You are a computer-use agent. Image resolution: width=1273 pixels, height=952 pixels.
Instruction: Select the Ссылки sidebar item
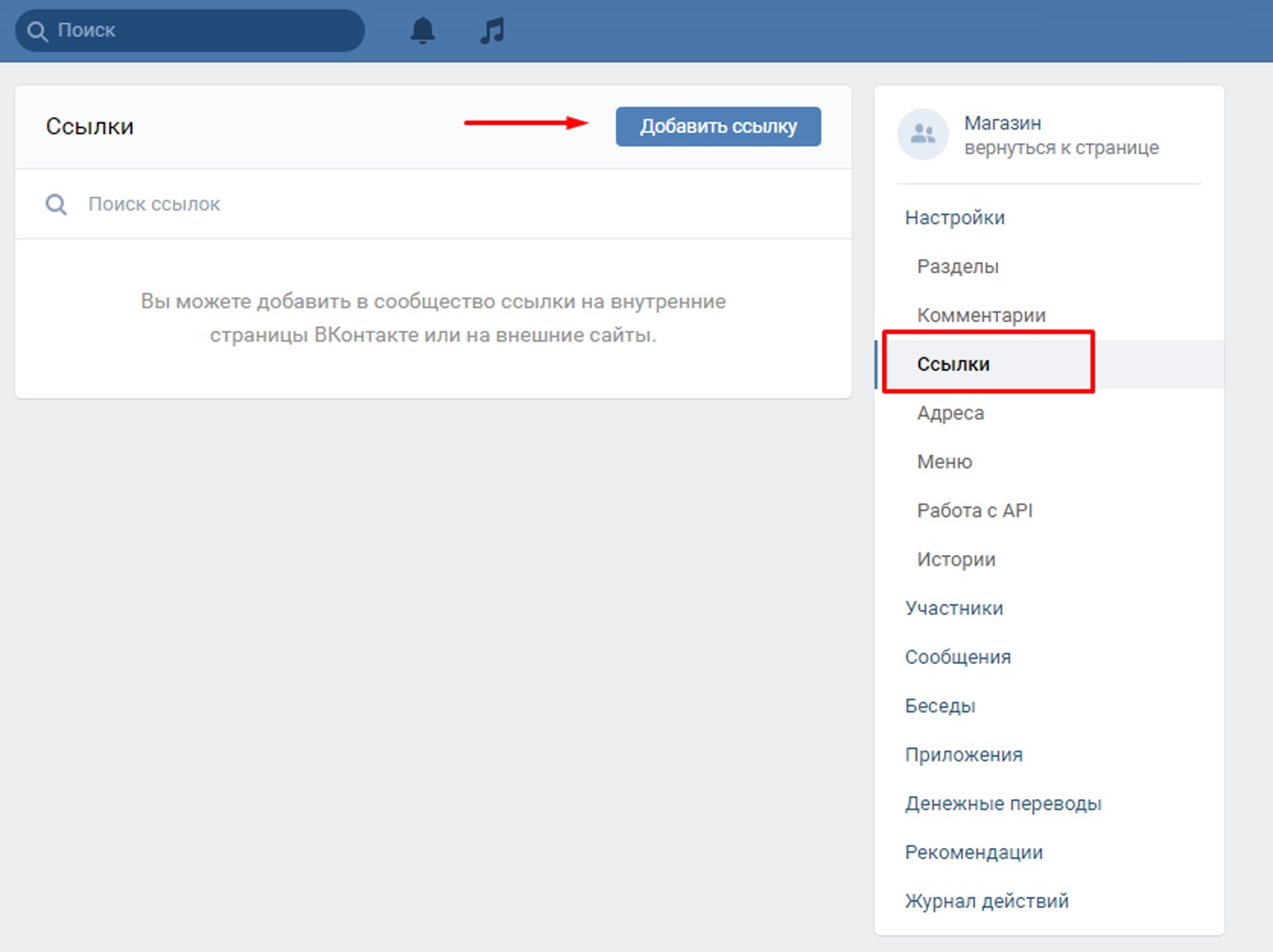954,364
